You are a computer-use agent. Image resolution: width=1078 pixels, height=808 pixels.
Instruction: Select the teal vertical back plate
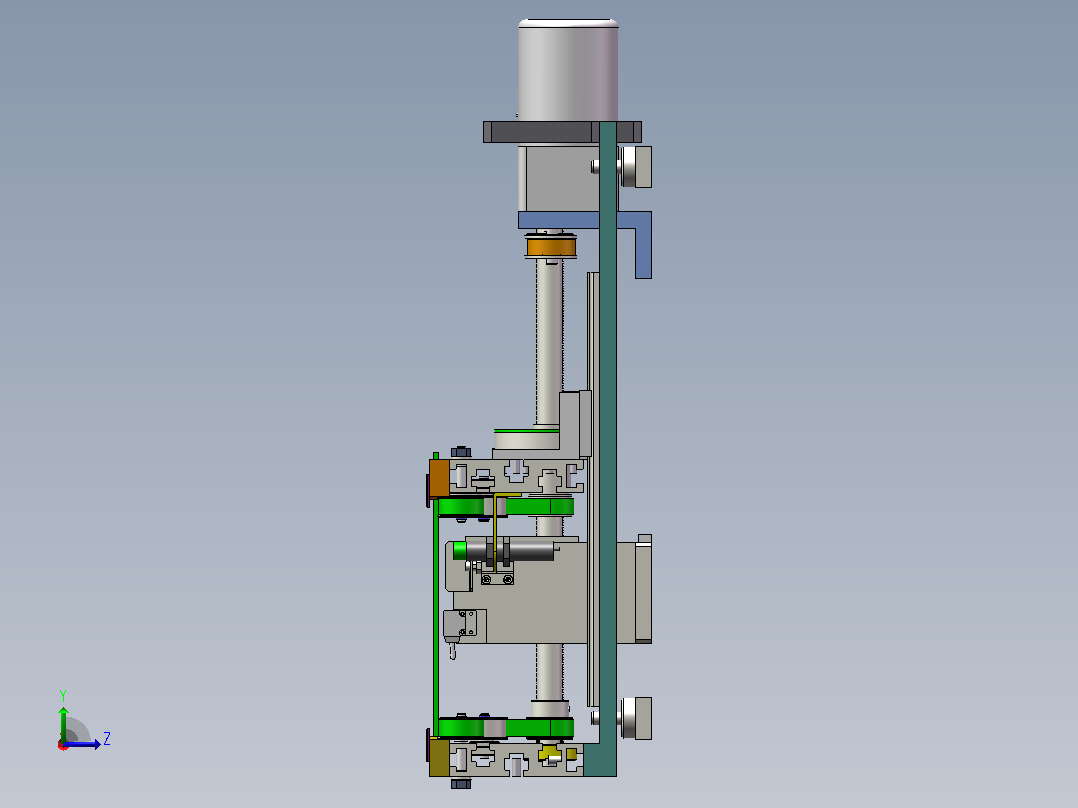point(608,447)
